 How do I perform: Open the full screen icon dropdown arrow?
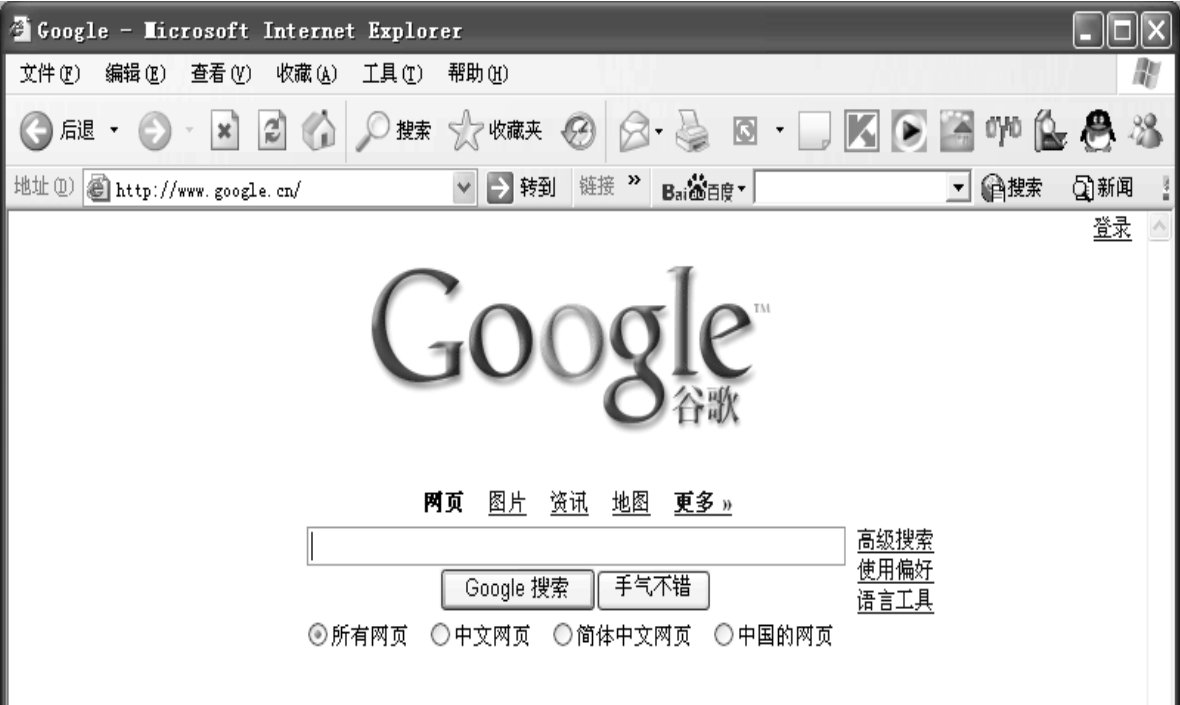coord(780,130)
